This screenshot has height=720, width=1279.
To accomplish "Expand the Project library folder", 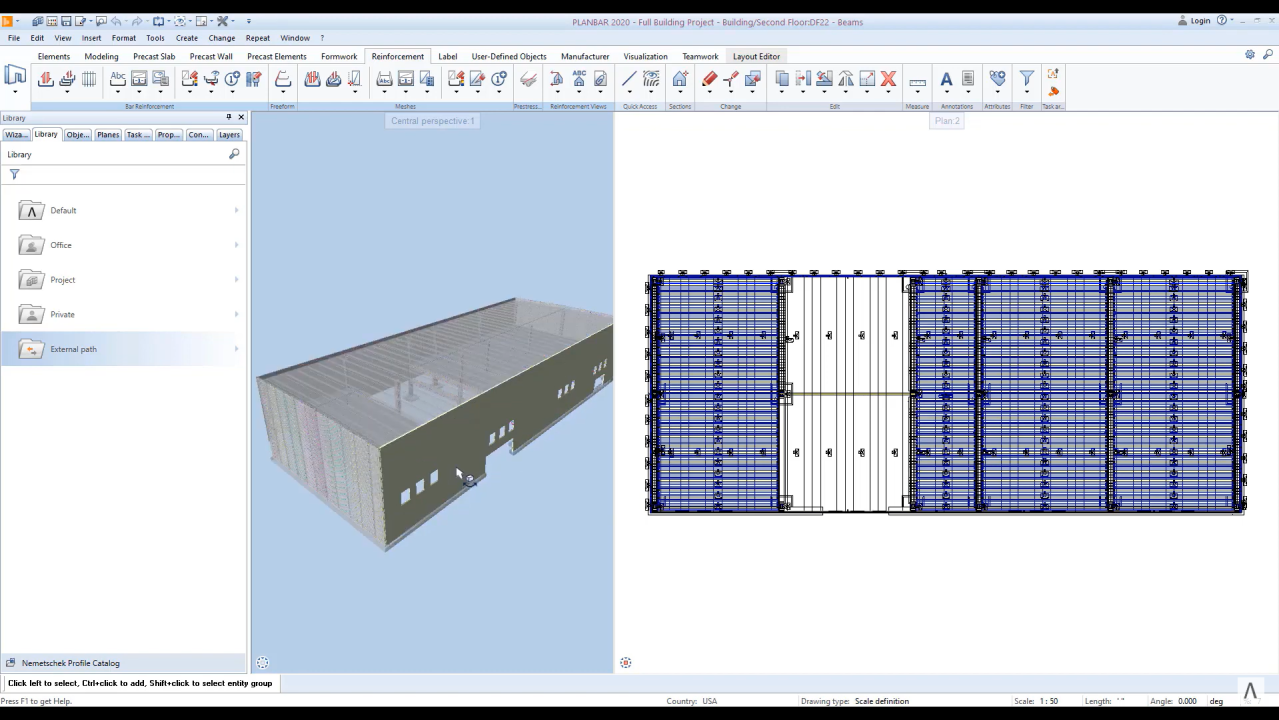I will click(235, 280).
